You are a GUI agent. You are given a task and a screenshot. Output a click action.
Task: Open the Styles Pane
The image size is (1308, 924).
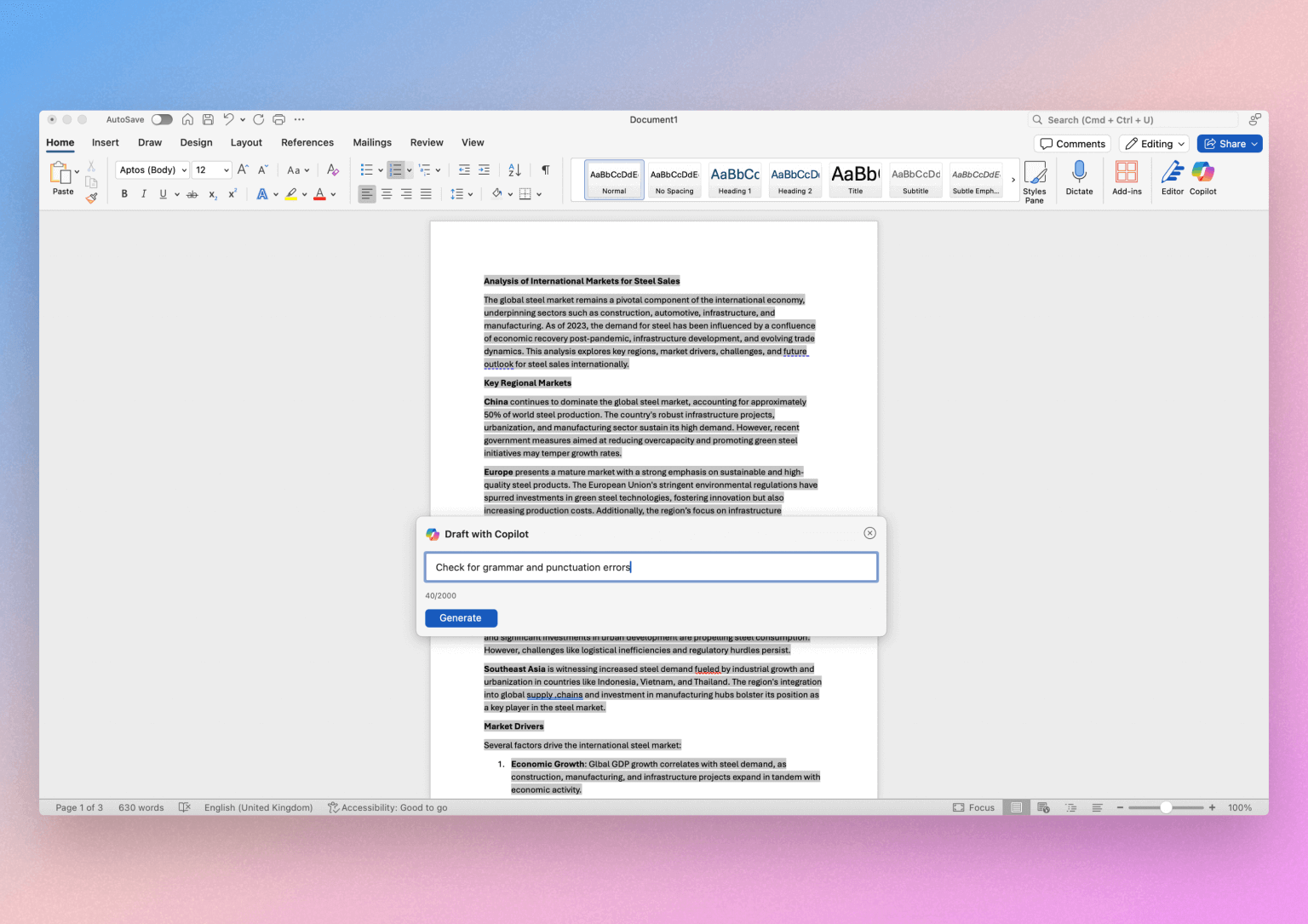pyautogui.click(x=1035, y=180)
